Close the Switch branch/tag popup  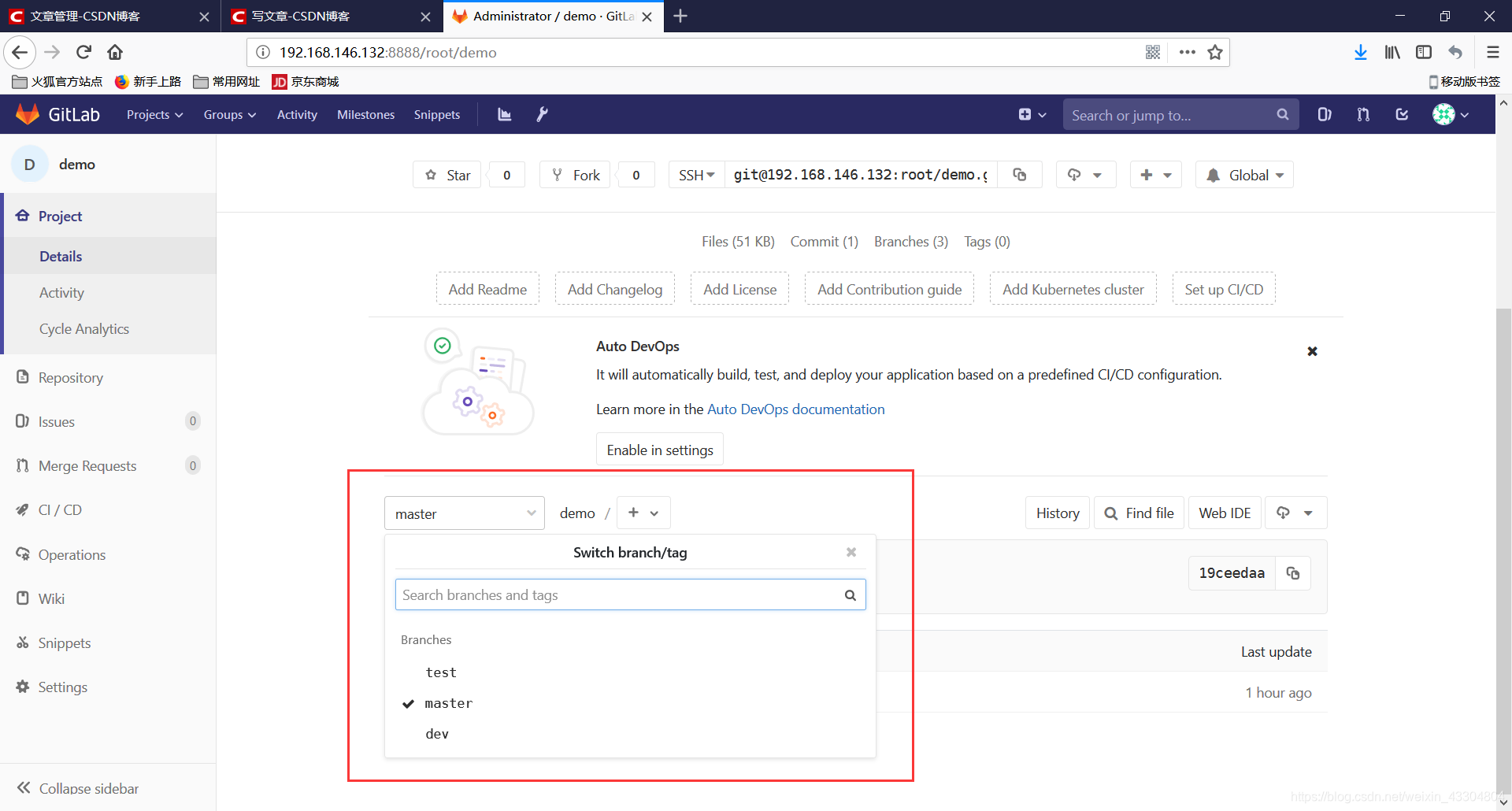pos(851,552)
